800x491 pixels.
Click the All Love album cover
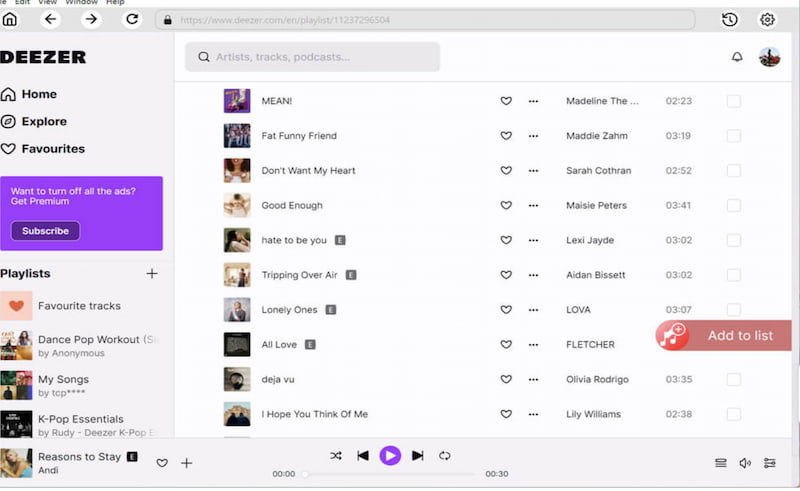(237, 345)
